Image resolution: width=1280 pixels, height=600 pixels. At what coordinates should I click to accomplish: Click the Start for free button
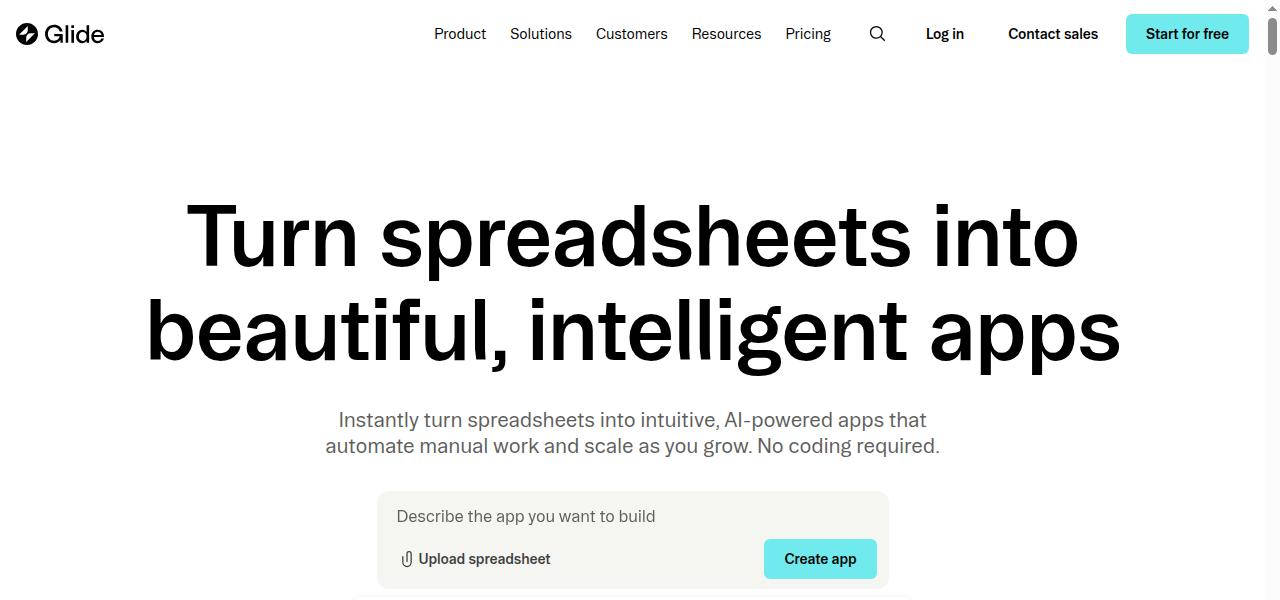tap(1187, 34)
